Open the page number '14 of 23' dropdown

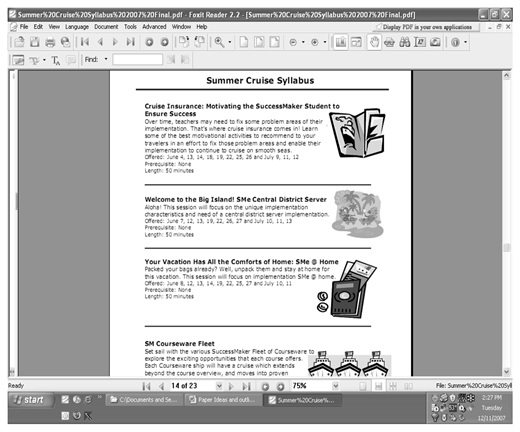(219, 386)
